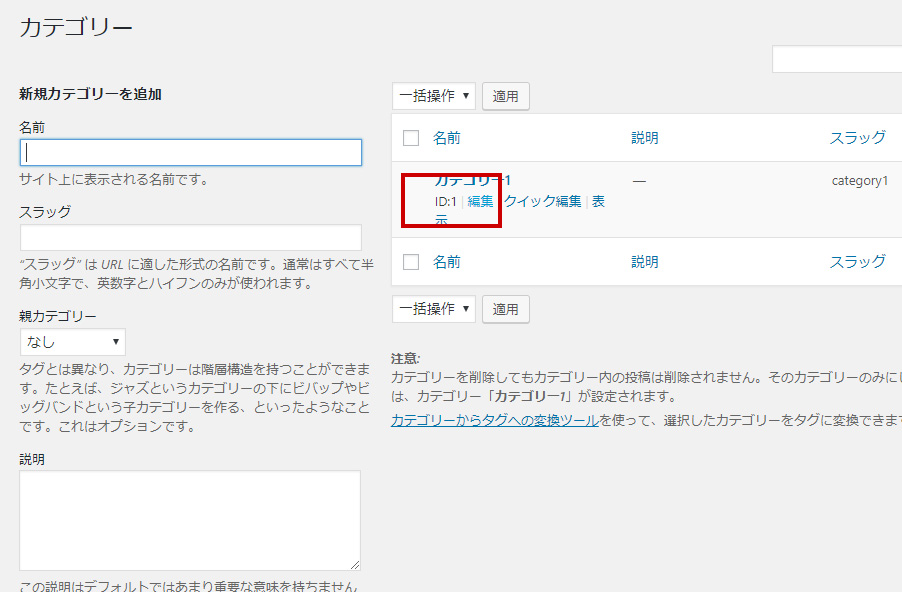Click the resize handle of 説明 textarea
This screenshot has width=902, height=592.
354,564
